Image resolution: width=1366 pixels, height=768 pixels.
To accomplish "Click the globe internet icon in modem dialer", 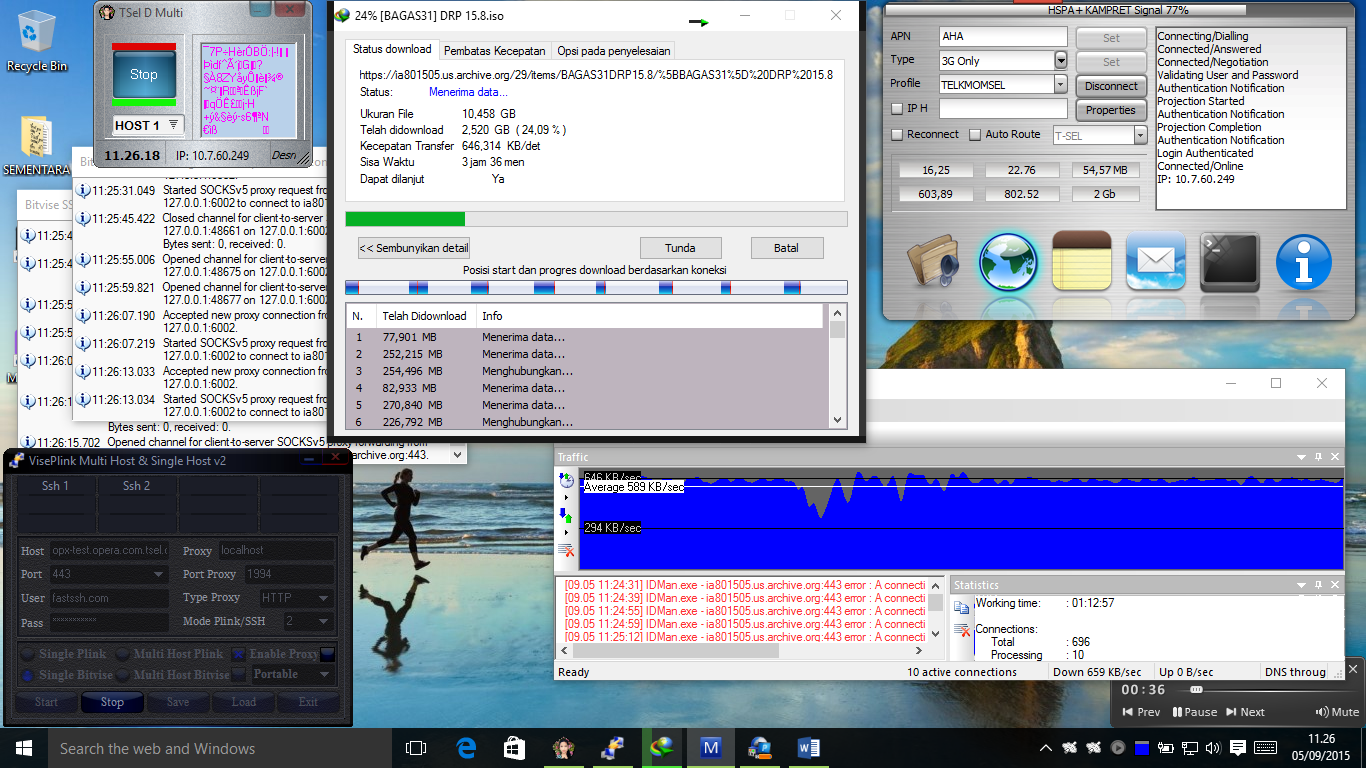I will pos(1008,262).
